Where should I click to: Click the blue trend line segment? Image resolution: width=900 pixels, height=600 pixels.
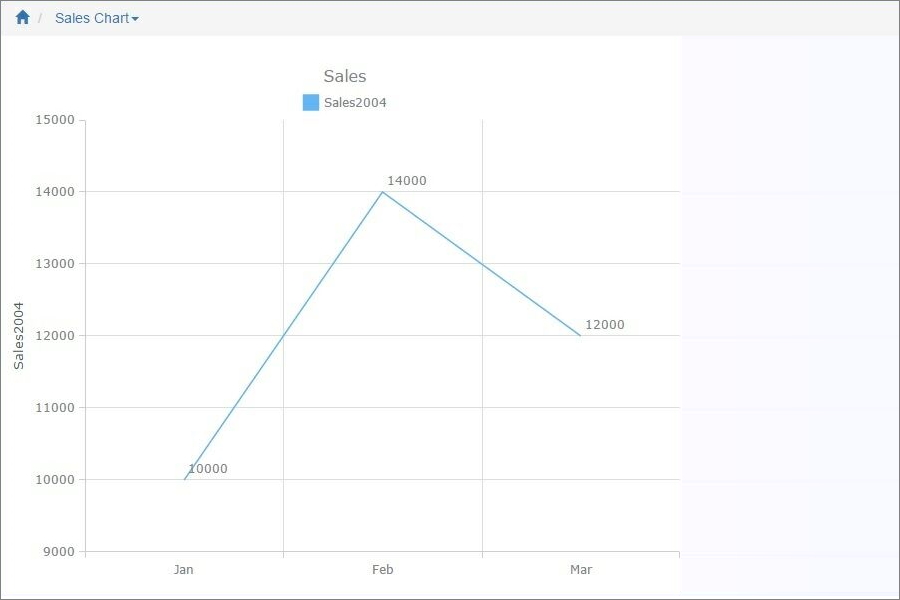[x=285, y=335]
